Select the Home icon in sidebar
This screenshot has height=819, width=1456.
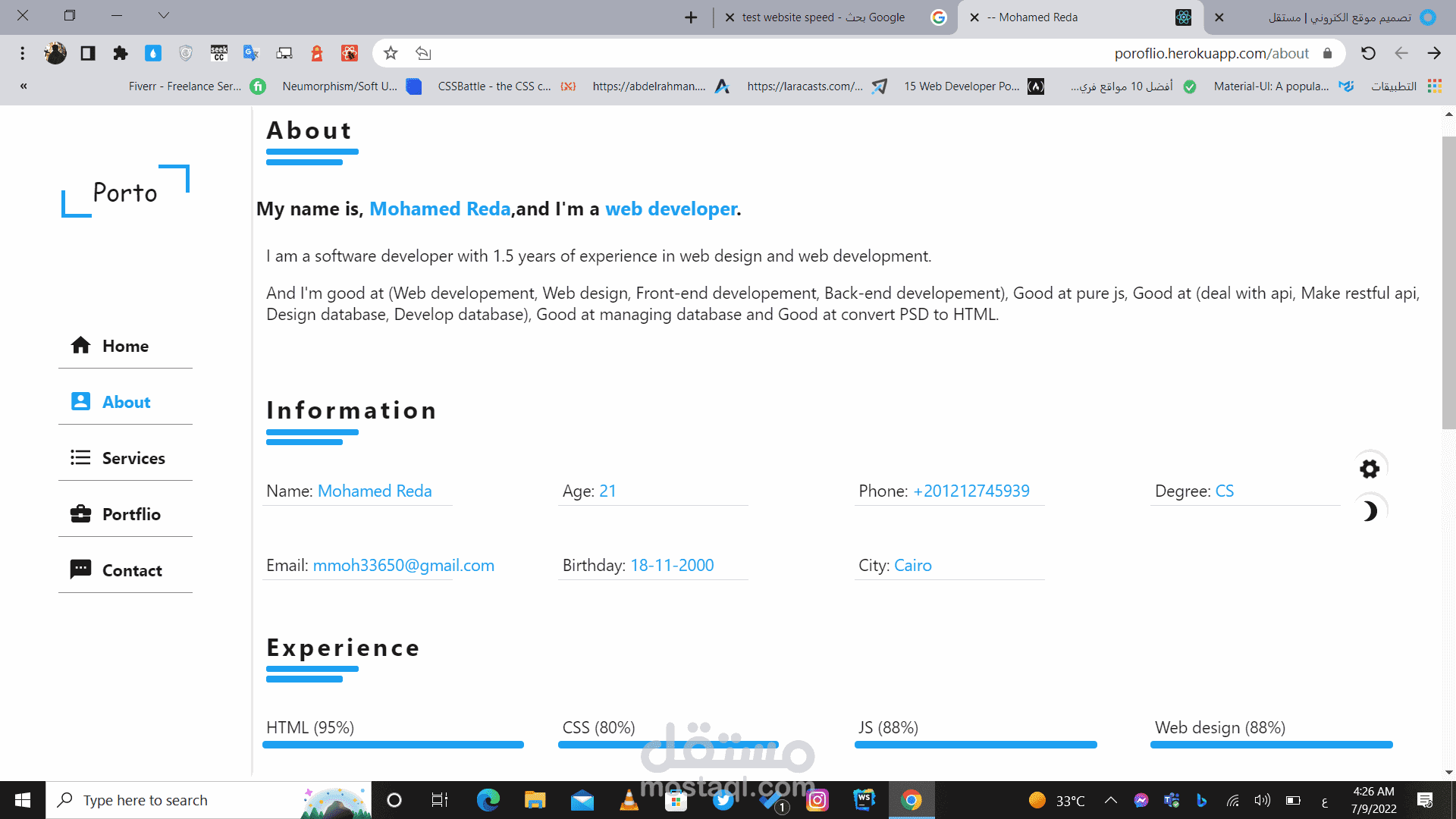pos(81,346)
